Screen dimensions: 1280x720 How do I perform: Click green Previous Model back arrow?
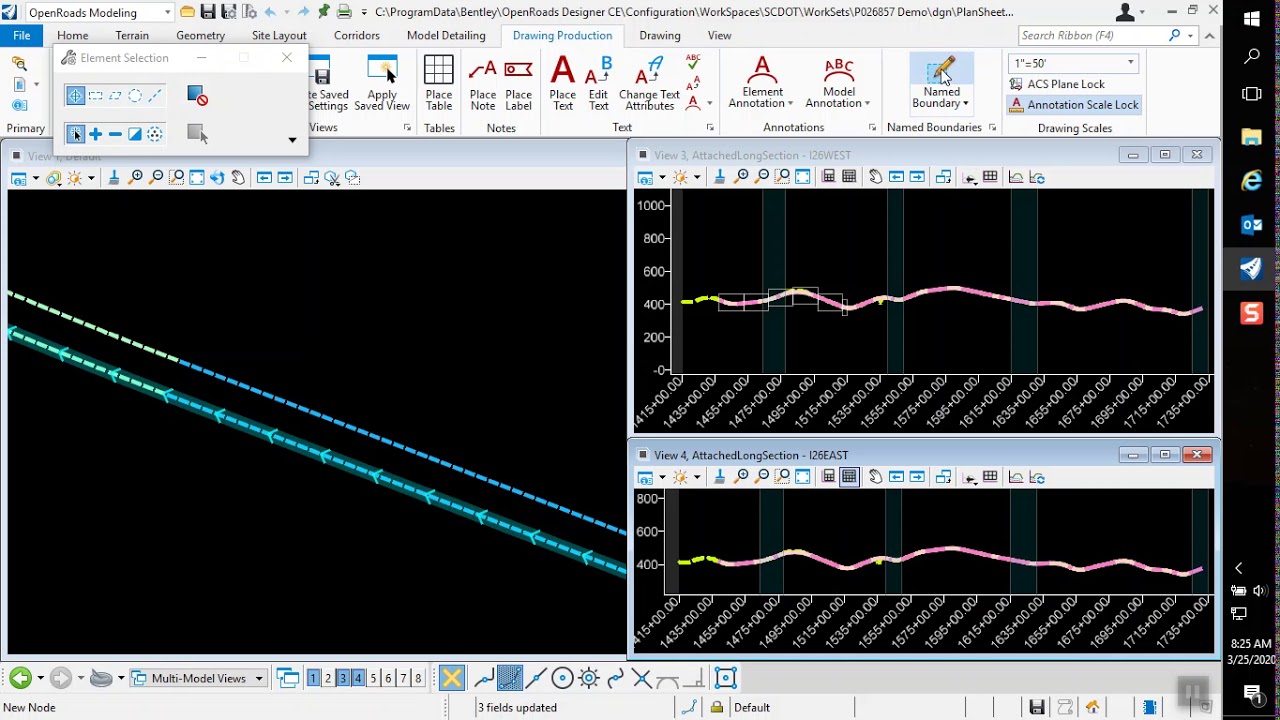[20, 678]
